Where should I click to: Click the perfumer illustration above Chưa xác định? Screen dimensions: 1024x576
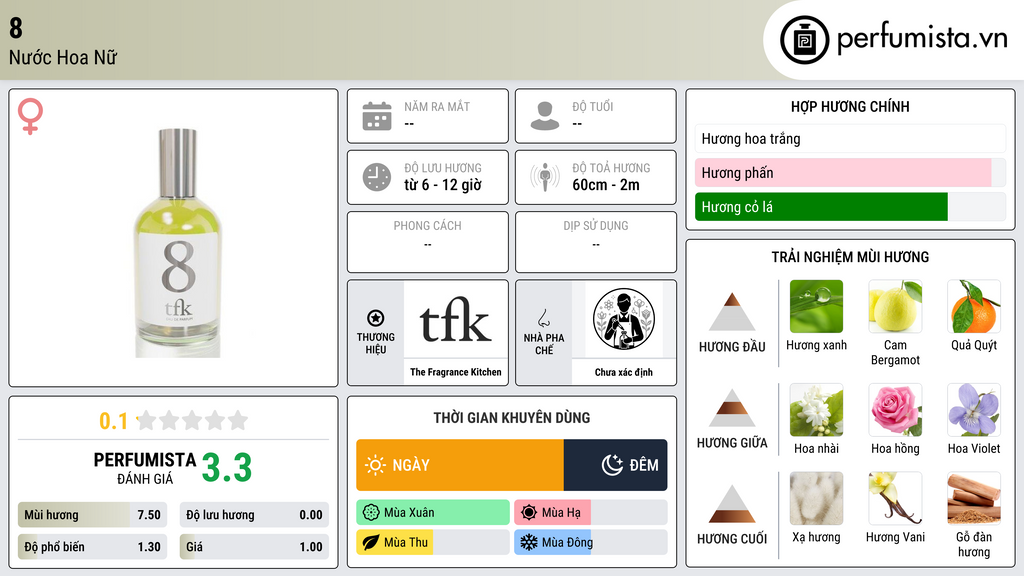[x=624, y=319]
